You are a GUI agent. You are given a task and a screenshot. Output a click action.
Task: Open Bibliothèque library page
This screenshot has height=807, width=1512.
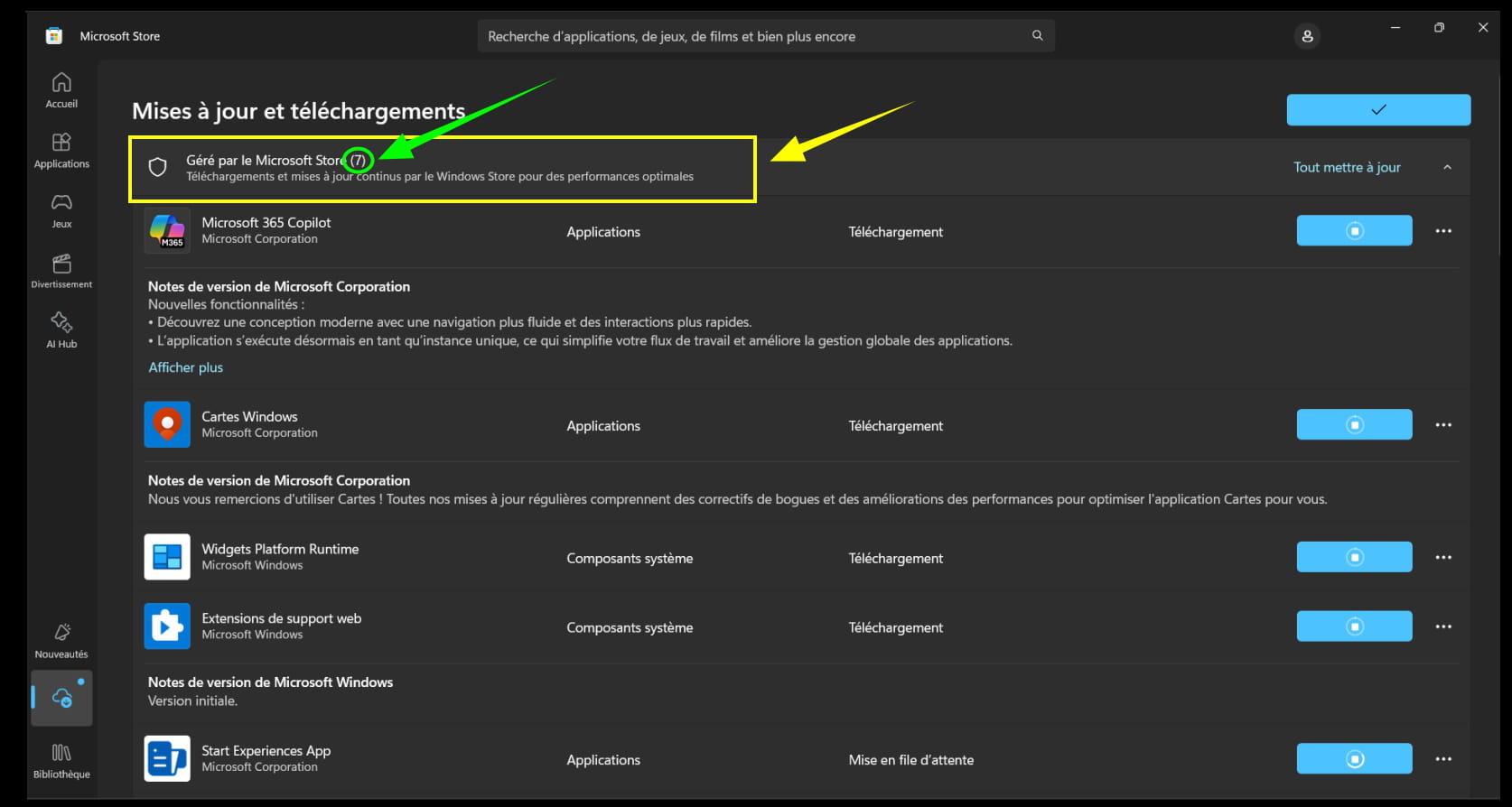coord(61,760)
